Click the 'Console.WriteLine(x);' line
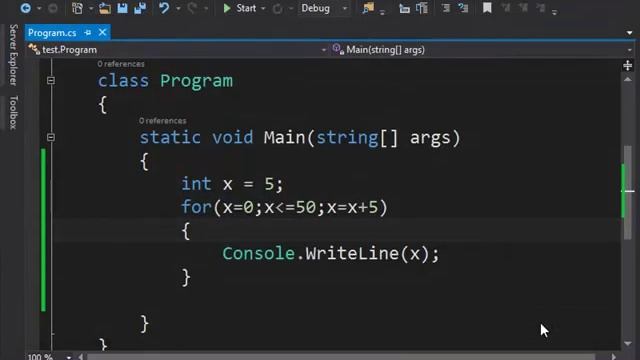Image resolution: width=640 pixels, height=360 pixels. 331,253
